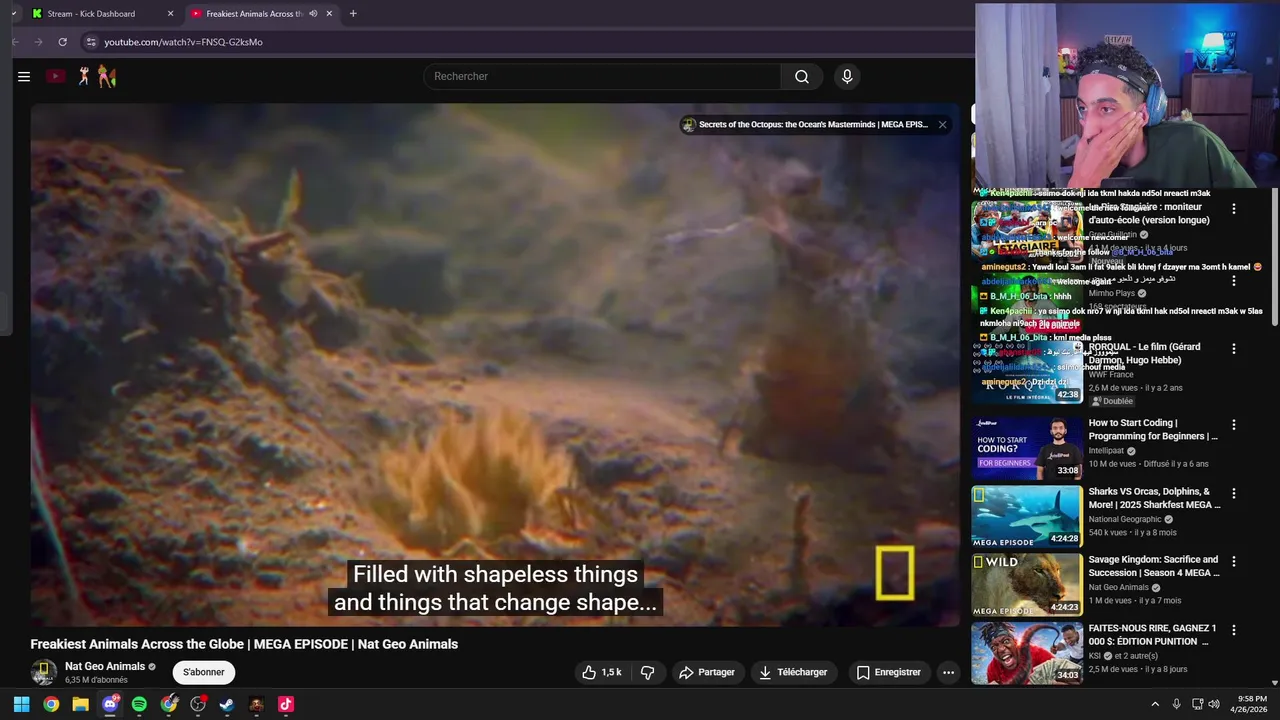Image resolution: width=1280 pixels, height=720 pixels.
Task: Open options menu for Sharks VS Orcas video
Action: 1233,493
